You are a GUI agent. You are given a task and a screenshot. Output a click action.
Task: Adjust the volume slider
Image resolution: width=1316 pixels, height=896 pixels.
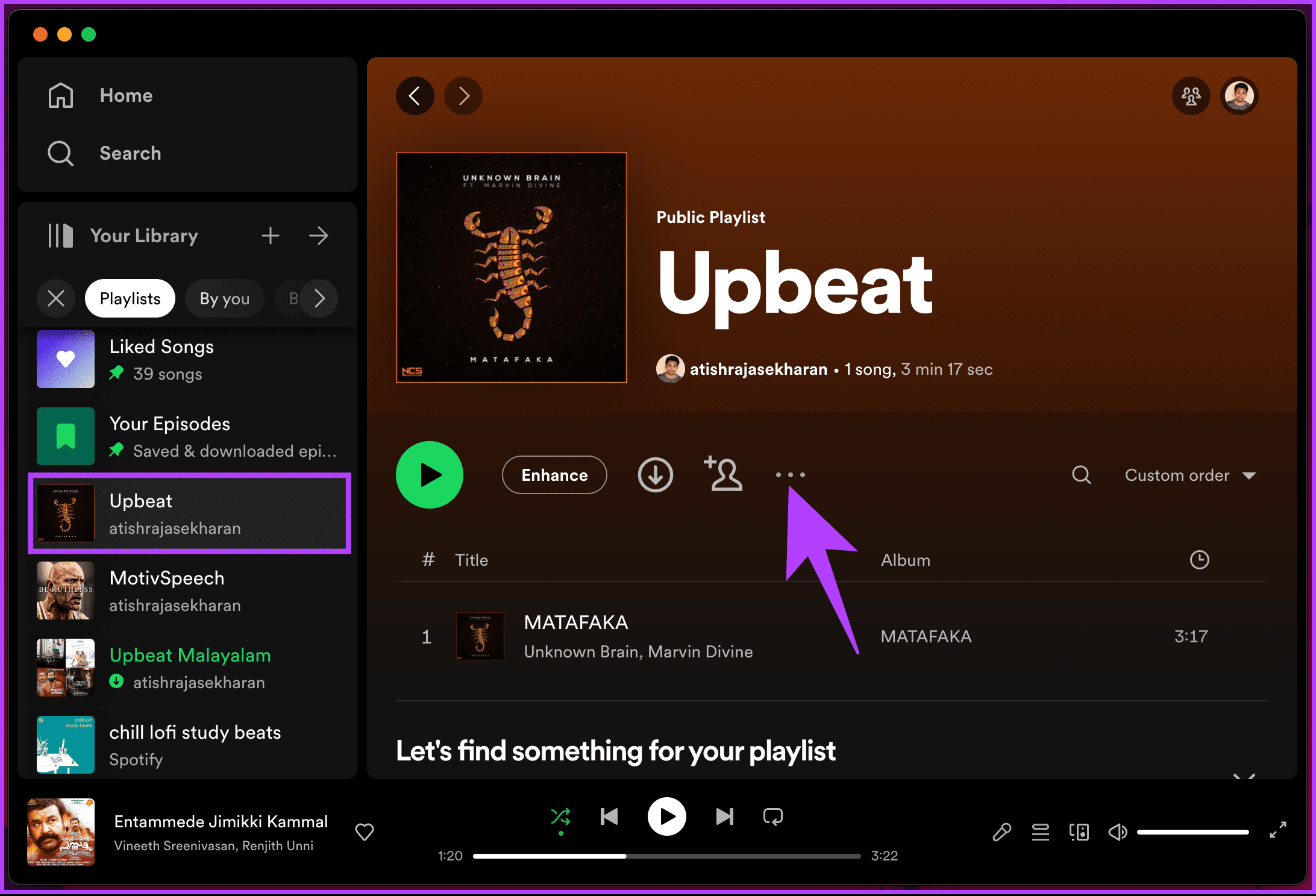click(1193, 832)
